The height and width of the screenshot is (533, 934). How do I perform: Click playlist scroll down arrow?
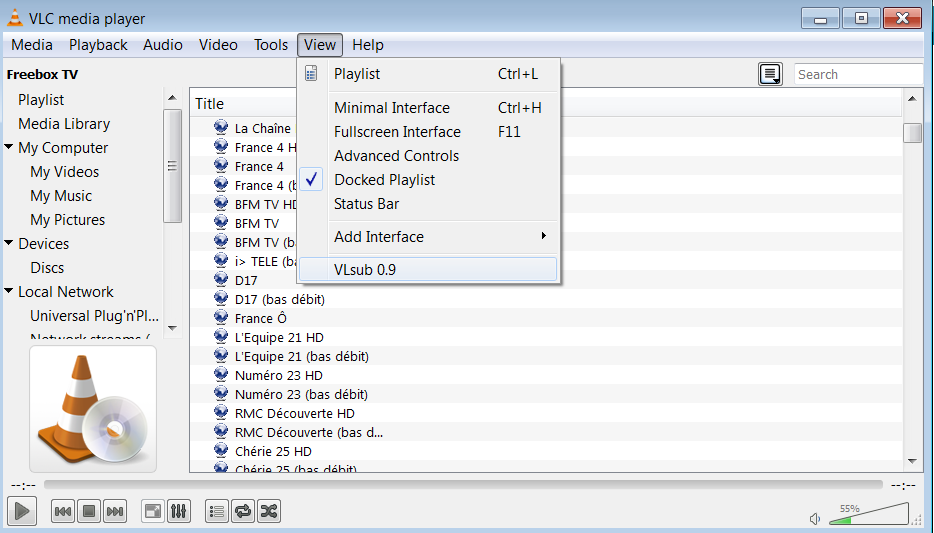click(912, 461)
